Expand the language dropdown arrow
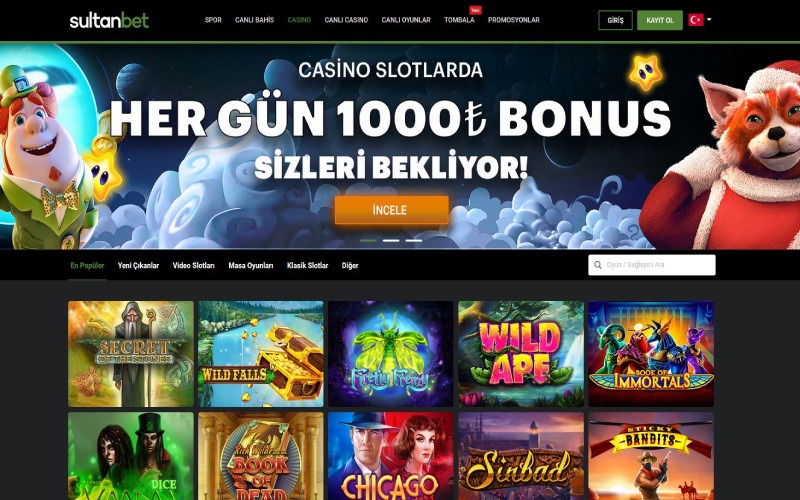Viewport: 800px width, 500px height. pyautogui.click(x=709, y=19)
